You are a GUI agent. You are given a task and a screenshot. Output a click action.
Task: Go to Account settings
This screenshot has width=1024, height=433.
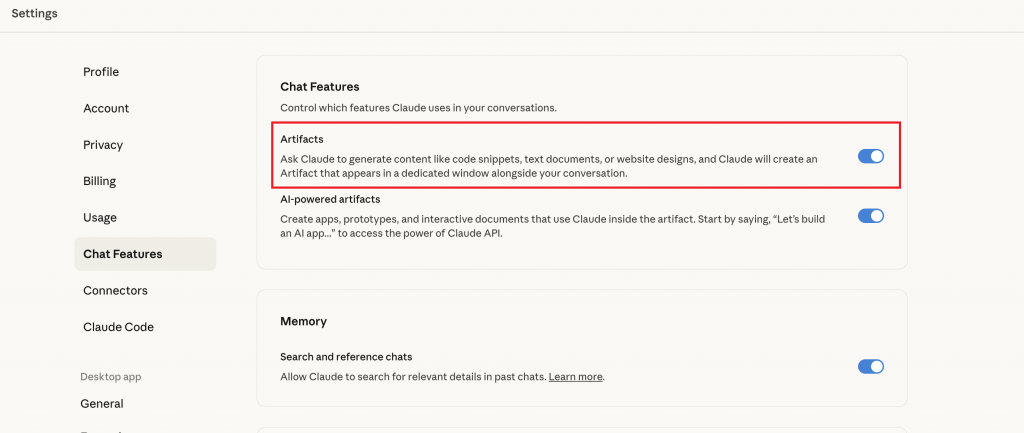tap(106, 108)
